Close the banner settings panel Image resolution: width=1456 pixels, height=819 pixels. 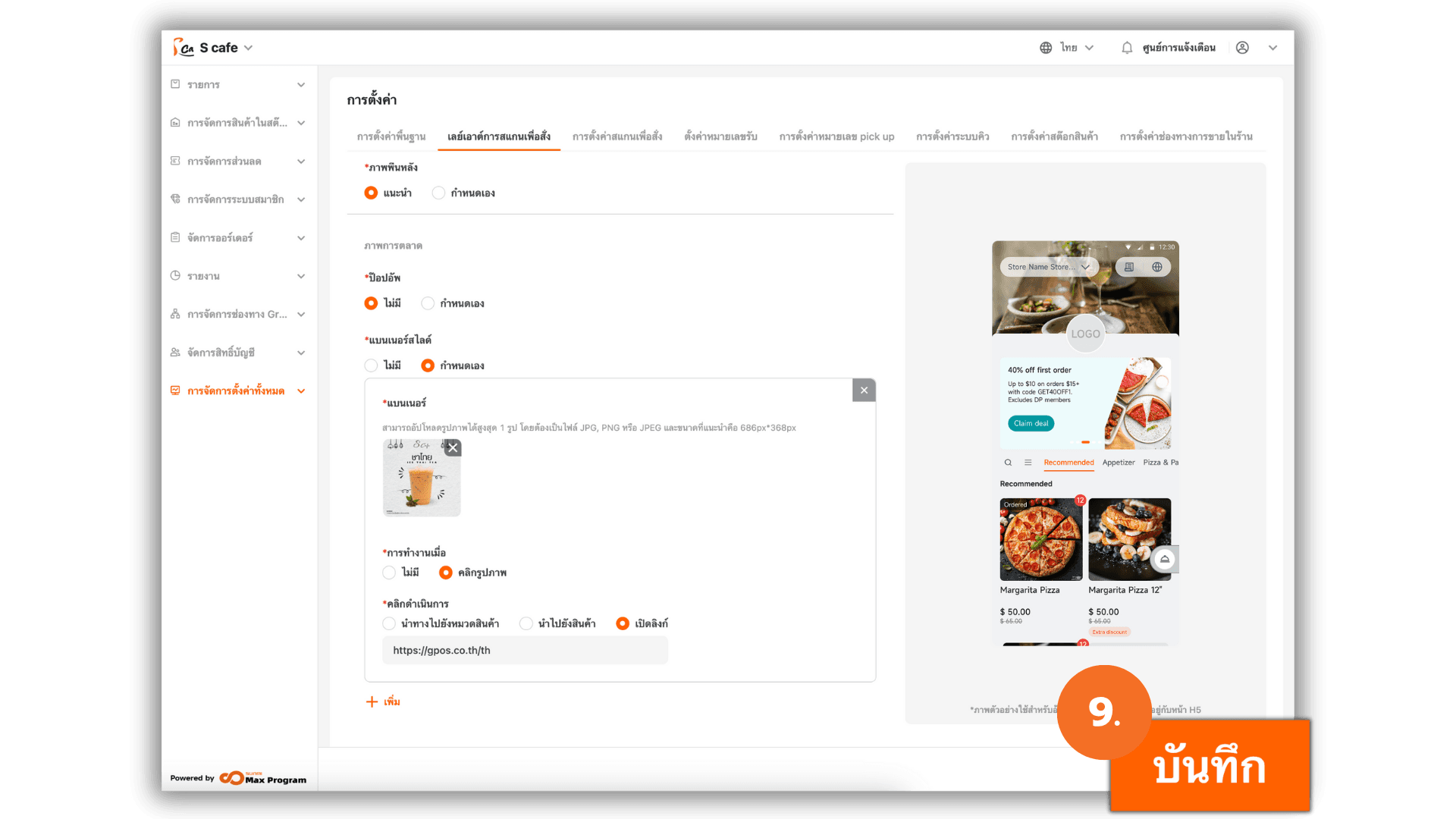pyautogui.click(x=864, y=390)
